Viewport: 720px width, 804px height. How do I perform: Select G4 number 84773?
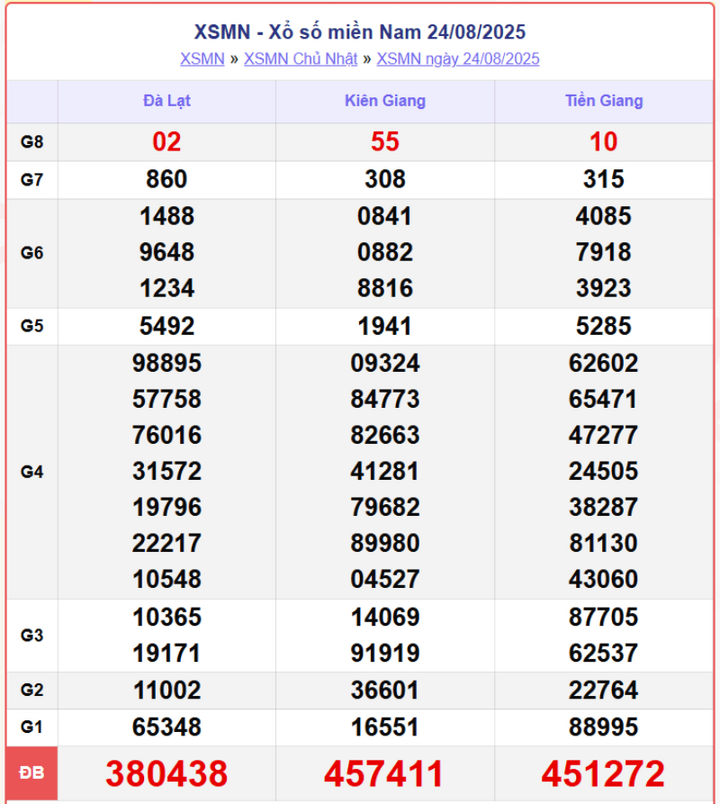coord(385,399)
